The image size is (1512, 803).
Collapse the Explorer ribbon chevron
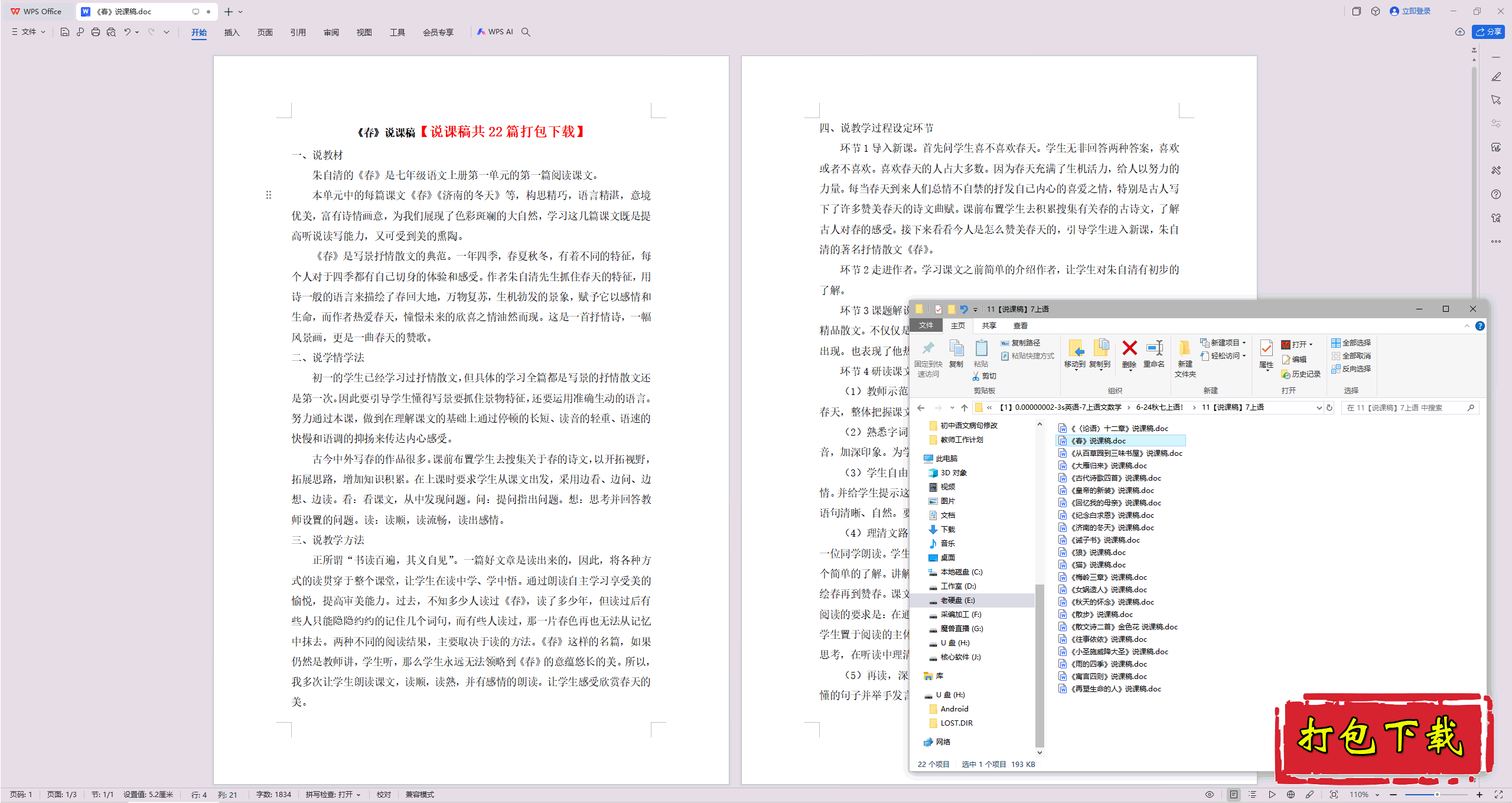coord(1467,326)
